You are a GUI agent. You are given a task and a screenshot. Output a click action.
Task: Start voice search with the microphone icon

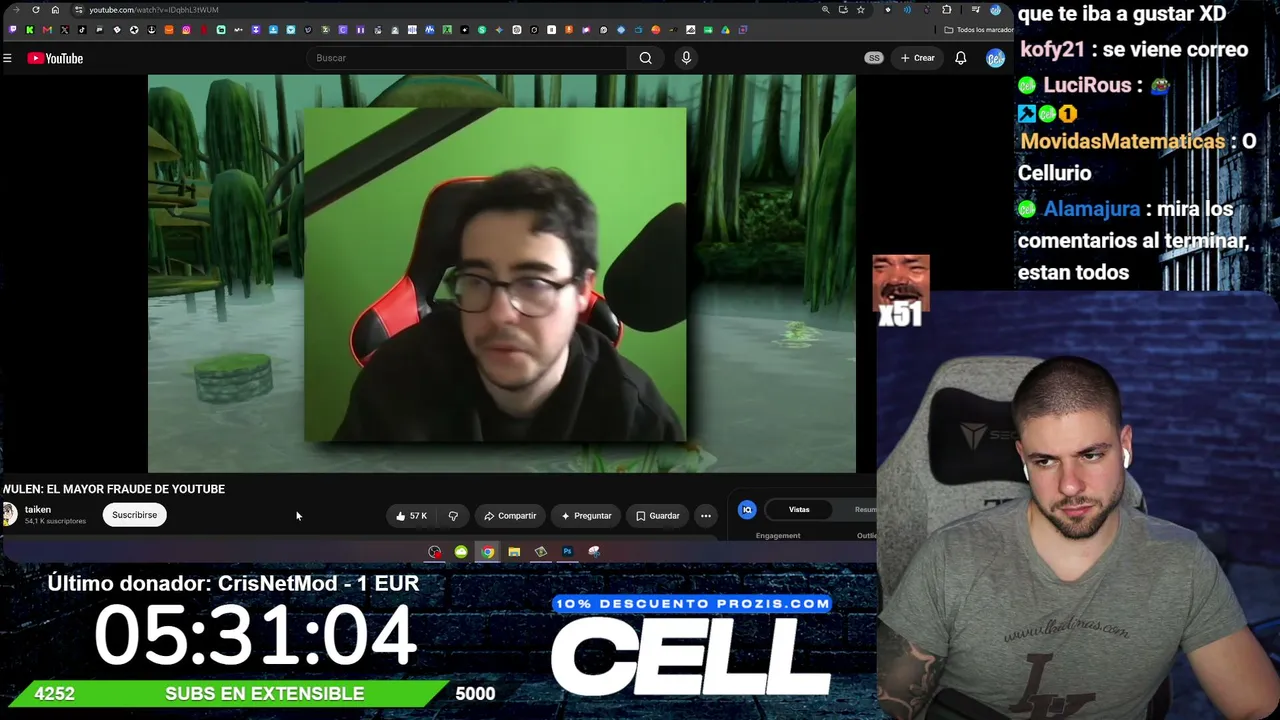click(686, 58)
